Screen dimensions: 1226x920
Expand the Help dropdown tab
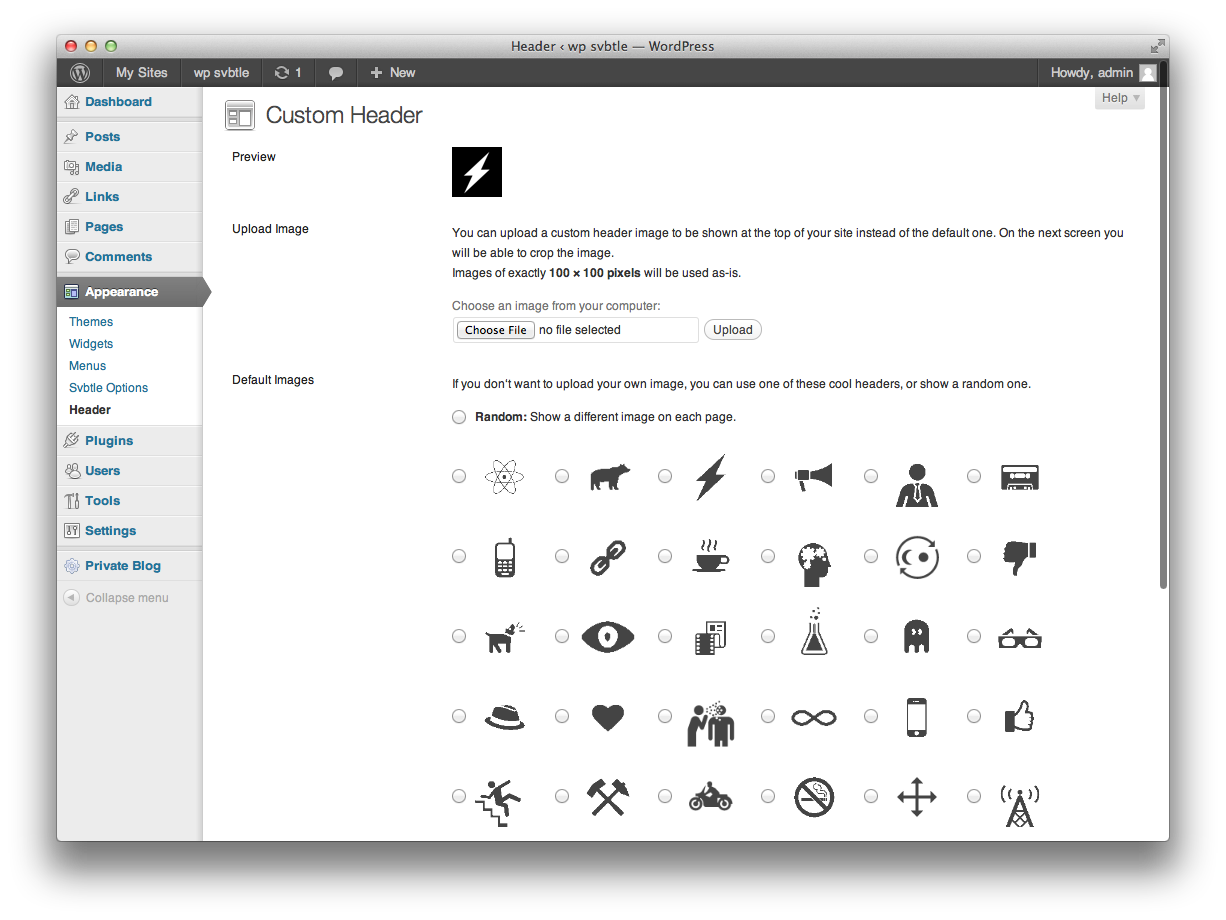click(x=1120, y=98)
